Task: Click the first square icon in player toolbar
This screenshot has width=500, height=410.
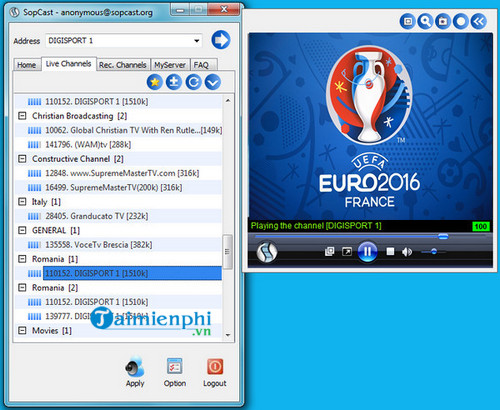Action: tap(408, 21)
